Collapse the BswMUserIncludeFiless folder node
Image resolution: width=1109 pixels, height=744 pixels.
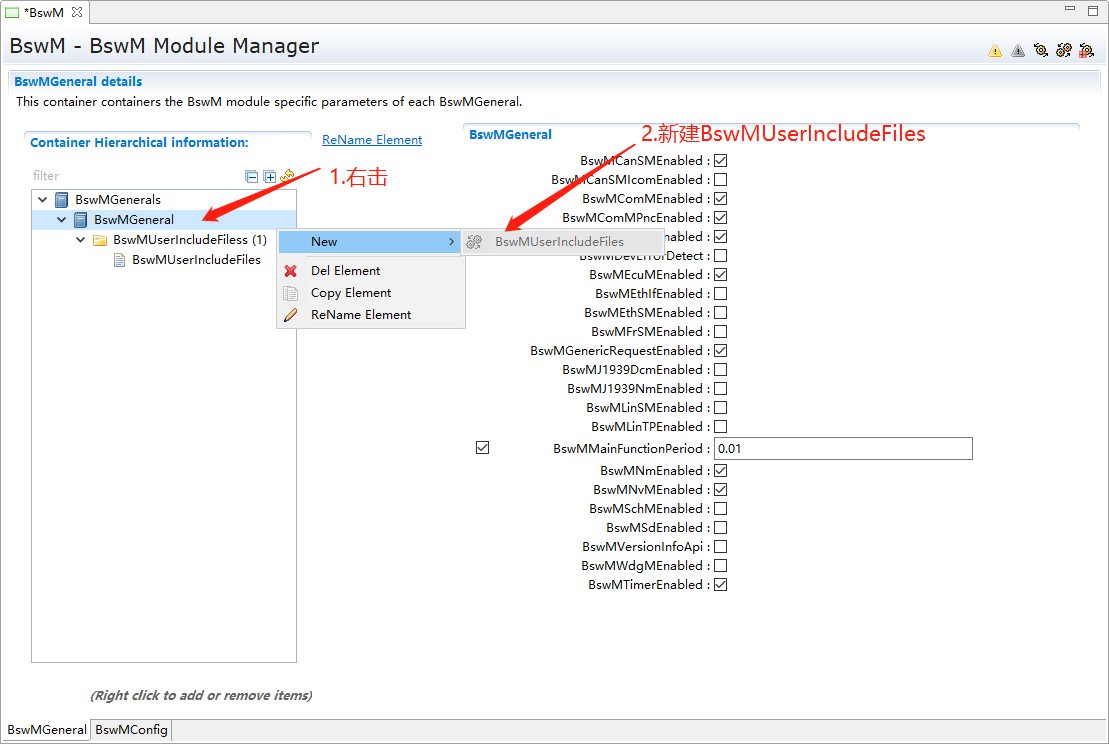pyautogui.click(x=81, y=240)
